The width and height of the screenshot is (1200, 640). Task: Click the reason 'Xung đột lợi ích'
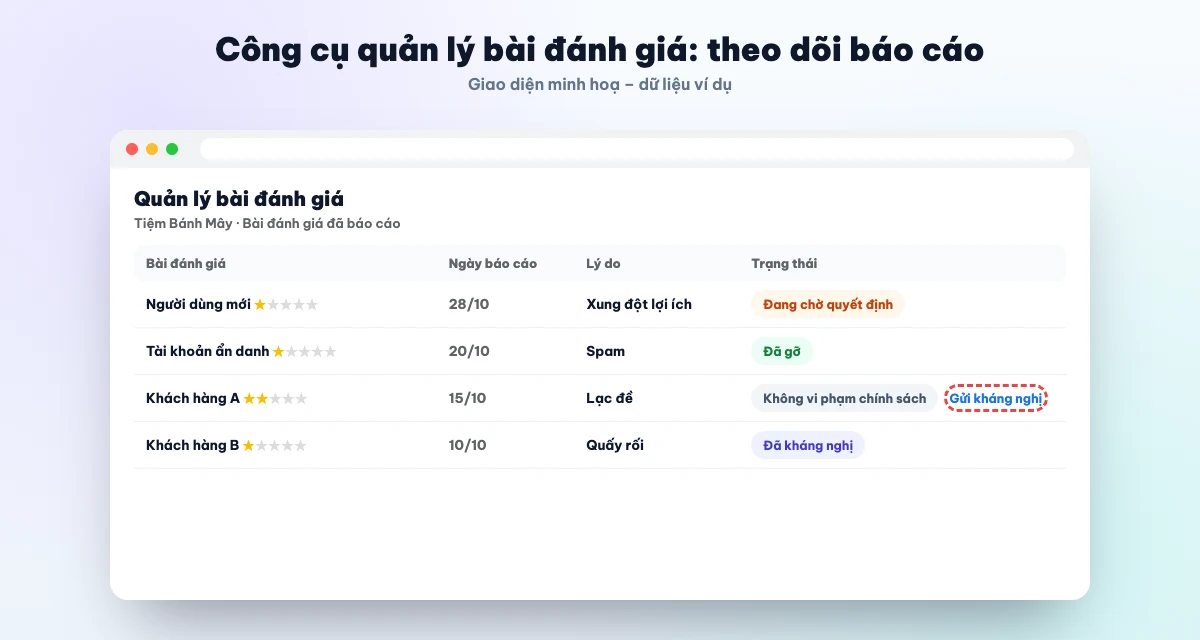tap(639, 304)
